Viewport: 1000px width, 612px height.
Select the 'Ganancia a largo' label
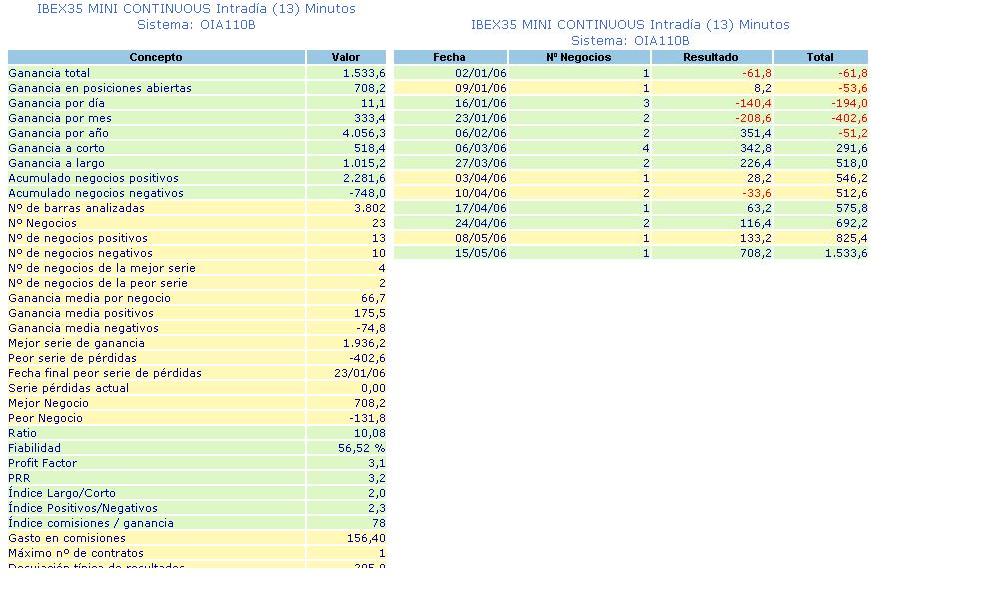(57, 163)
